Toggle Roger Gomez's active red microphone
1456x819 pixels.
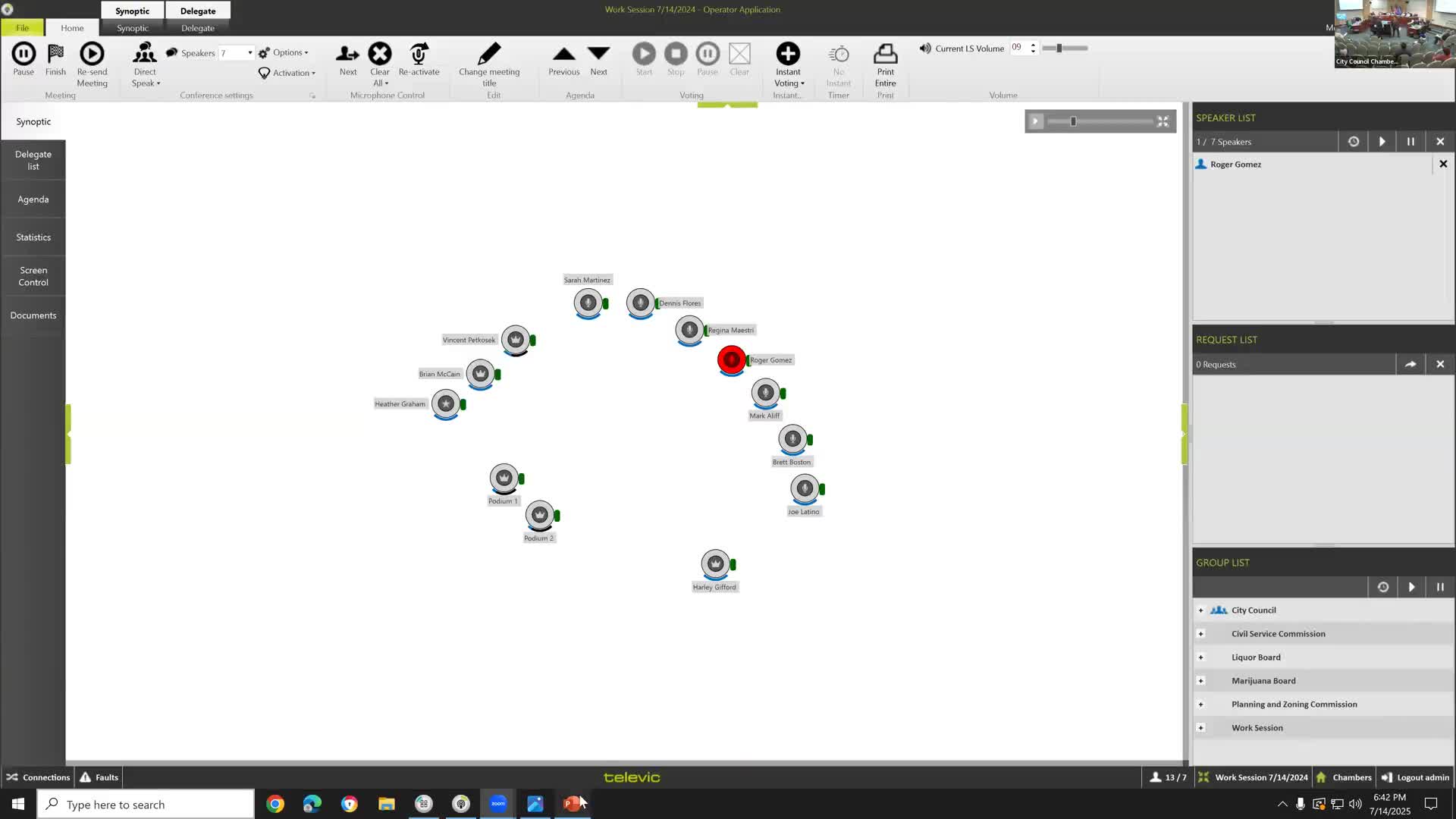[731, 359]
